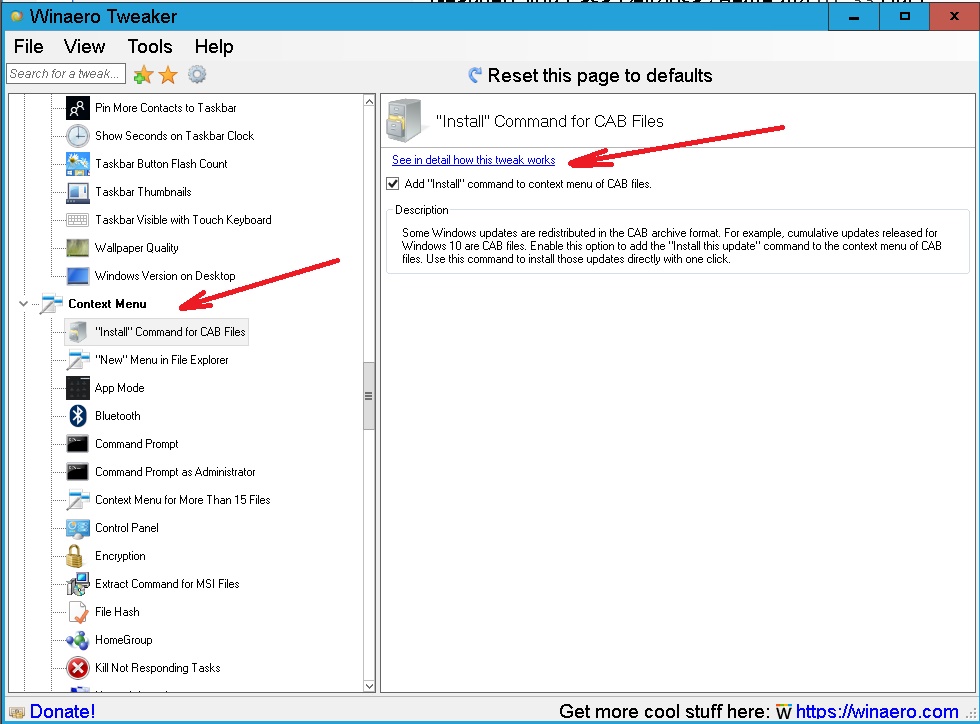Click the Pin More Contacts to Taskbar icon

pyautogui.click(x=78, y=108)
